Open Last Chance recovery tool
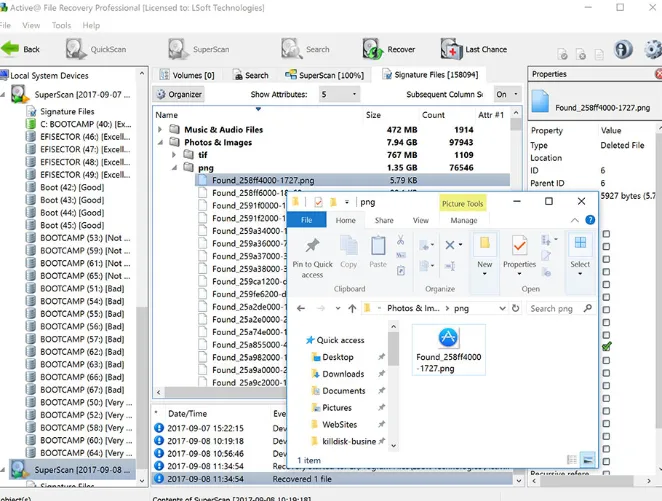The width and height of the screenshot is (662, 501). coord(474,49)
